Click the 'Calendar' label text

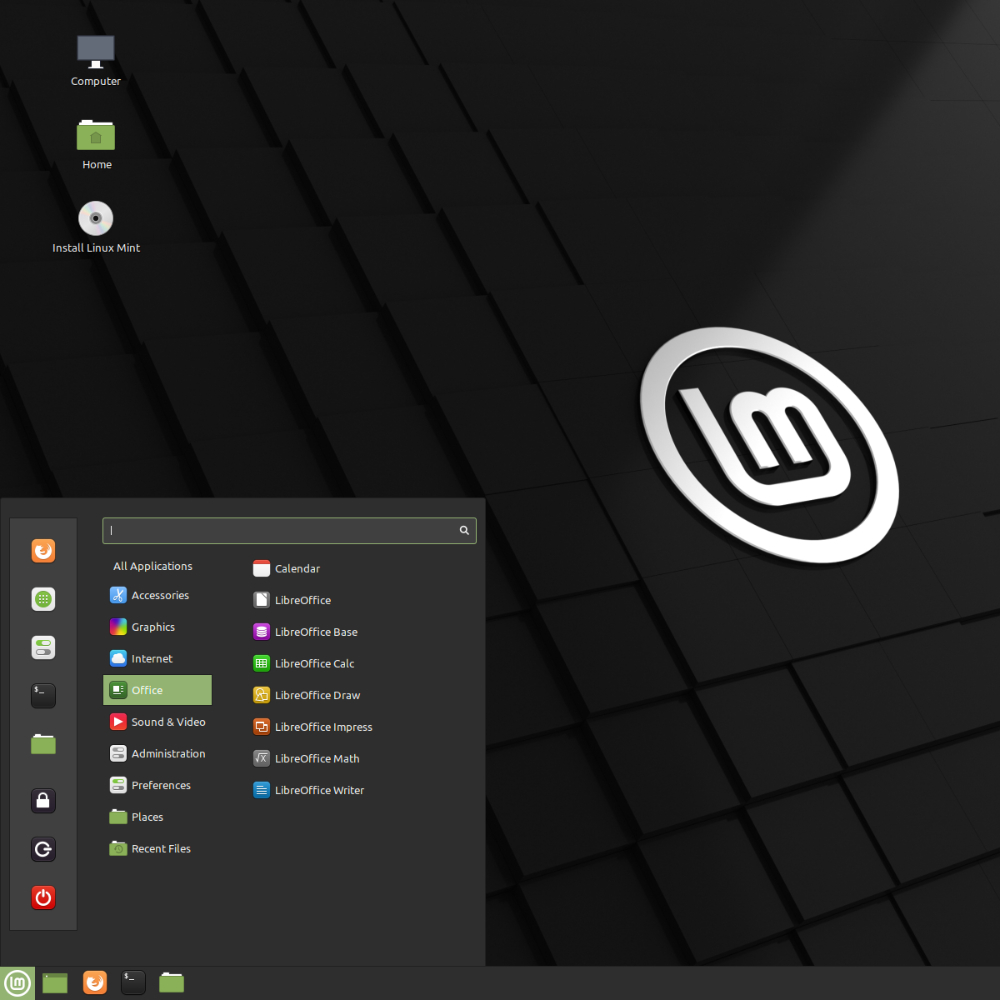click(297, 568)
